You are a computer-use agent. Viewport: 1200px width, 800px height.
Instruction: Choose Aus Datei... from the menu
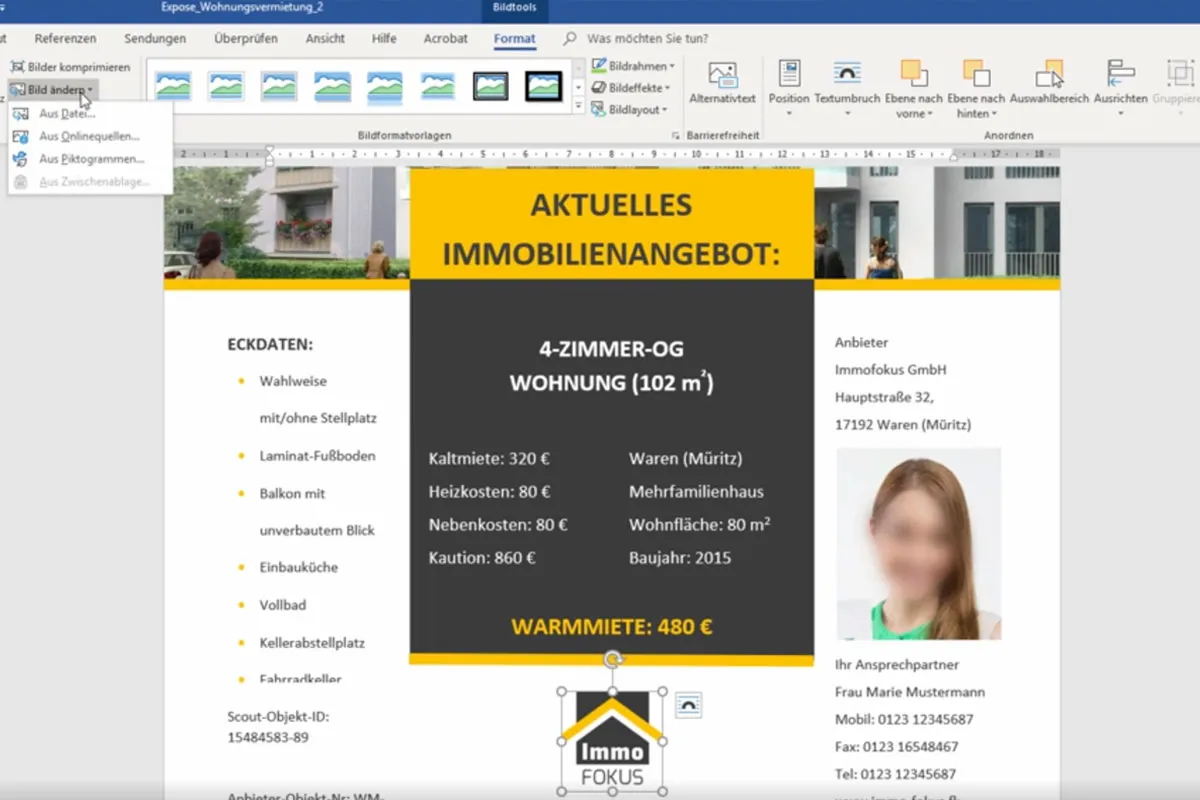66,113
